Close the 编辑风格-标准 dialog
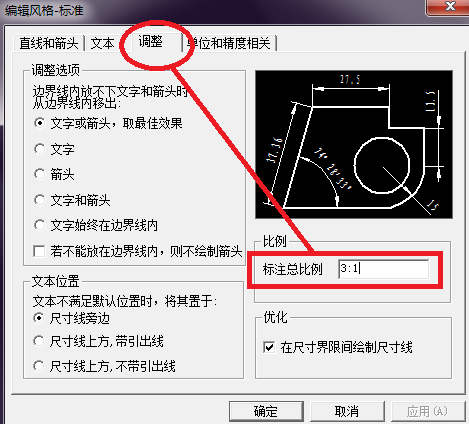Viewport: 469px width, 424px height. (450, 6)
